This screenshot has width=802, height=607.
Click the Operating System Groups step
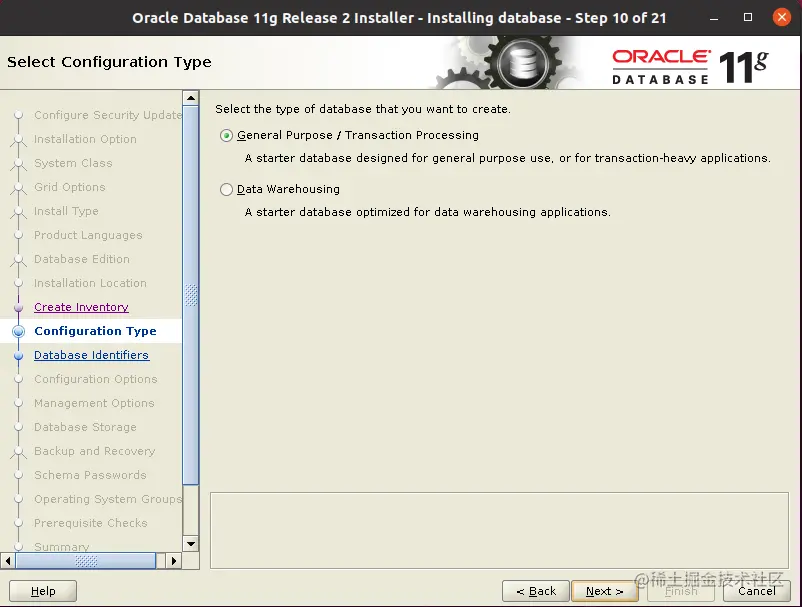point(108,500)
